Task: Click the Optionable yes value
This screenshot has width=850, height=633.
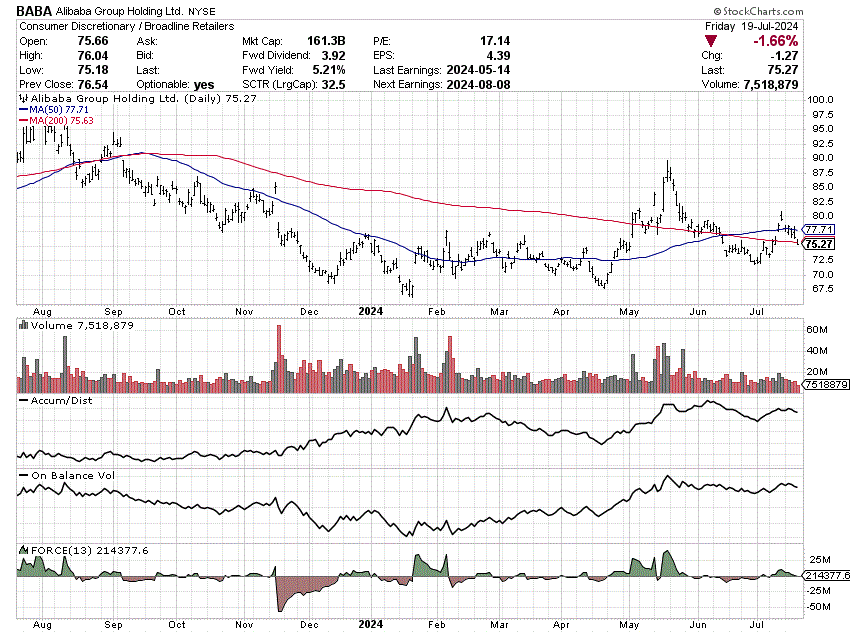Action: point(204,85)
